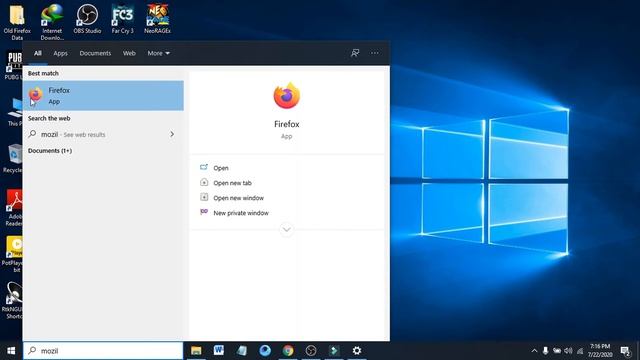Viewport: 640px width, 360px height.
Task: Click the large Firefox logo in the preview pane
Action: tap(287, 96)
